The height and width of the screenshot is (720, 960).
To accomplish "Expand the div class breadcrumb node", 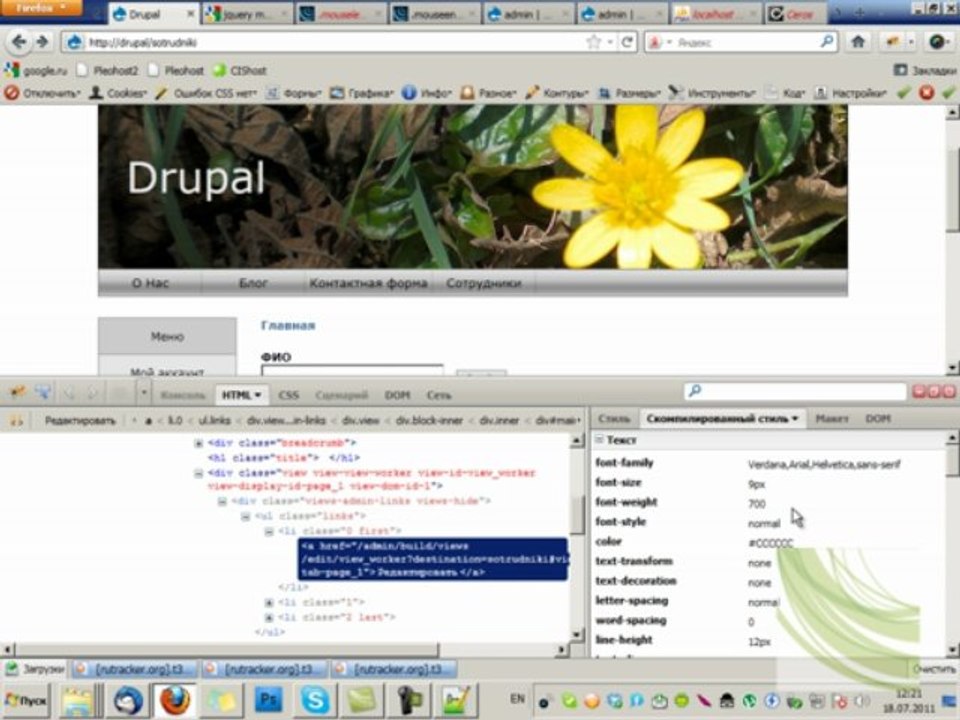I will [198, 443].
